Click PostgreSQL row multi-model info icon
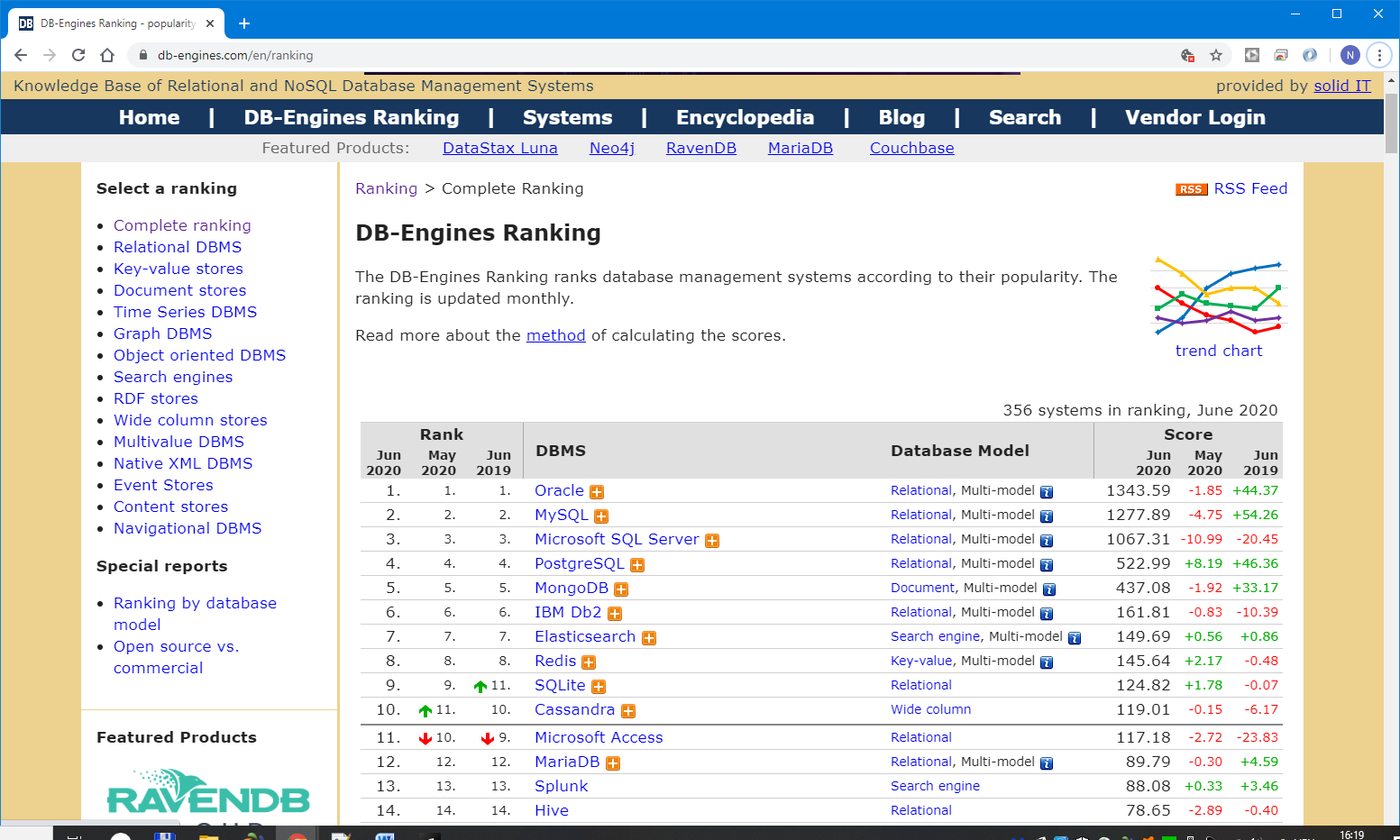 click(1047, 565)
